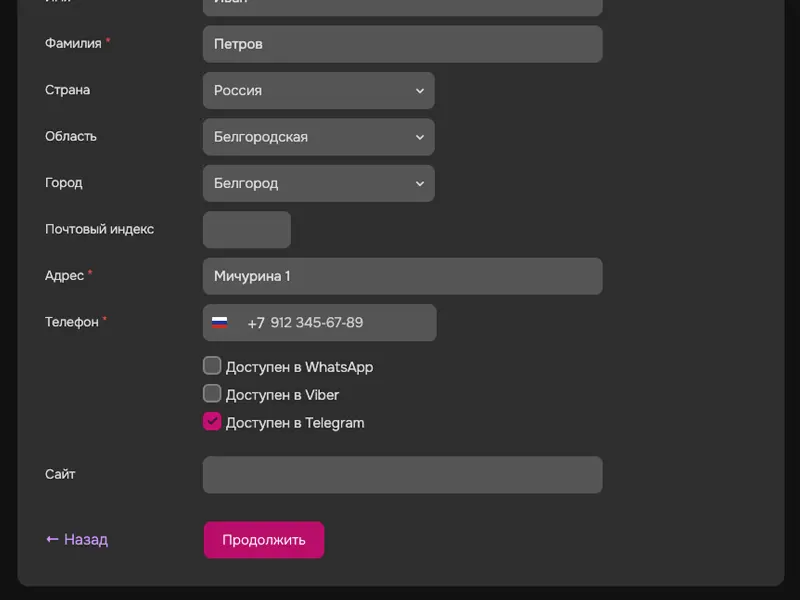This screenshot has width=800, height=600.
Task: Click the phone number 912 345-67-89
Action: pos(317,323)
